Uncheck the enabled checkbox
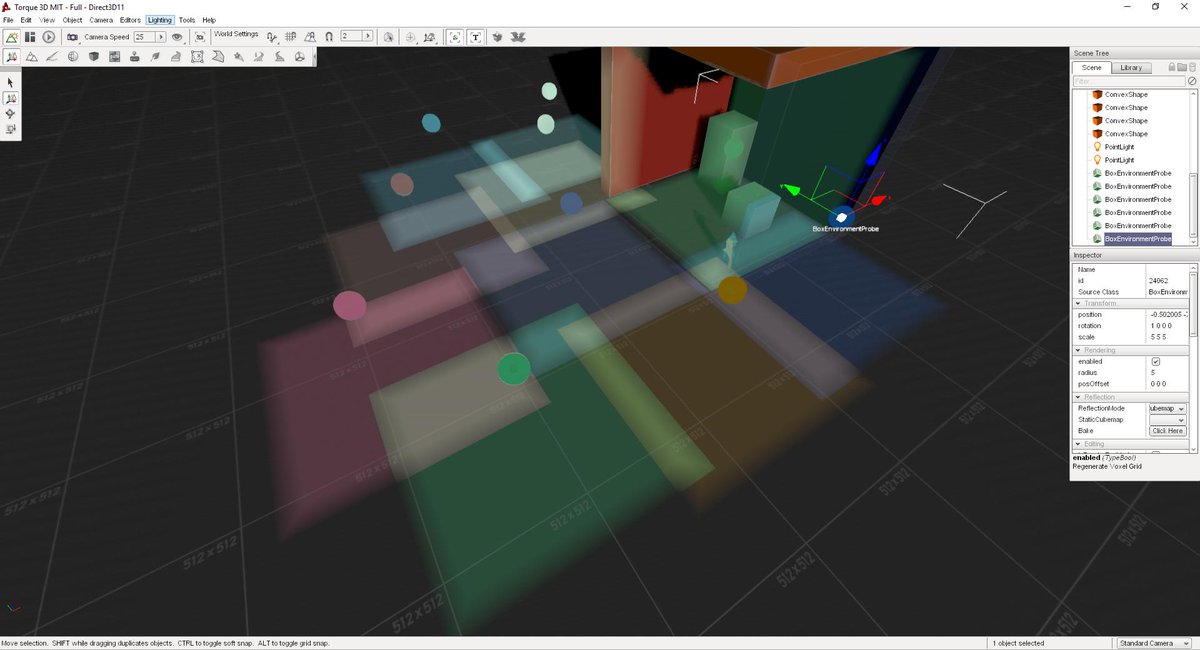Image resolution: width=1200 pixels, height=650 pixels. [x=1156, y=361]
